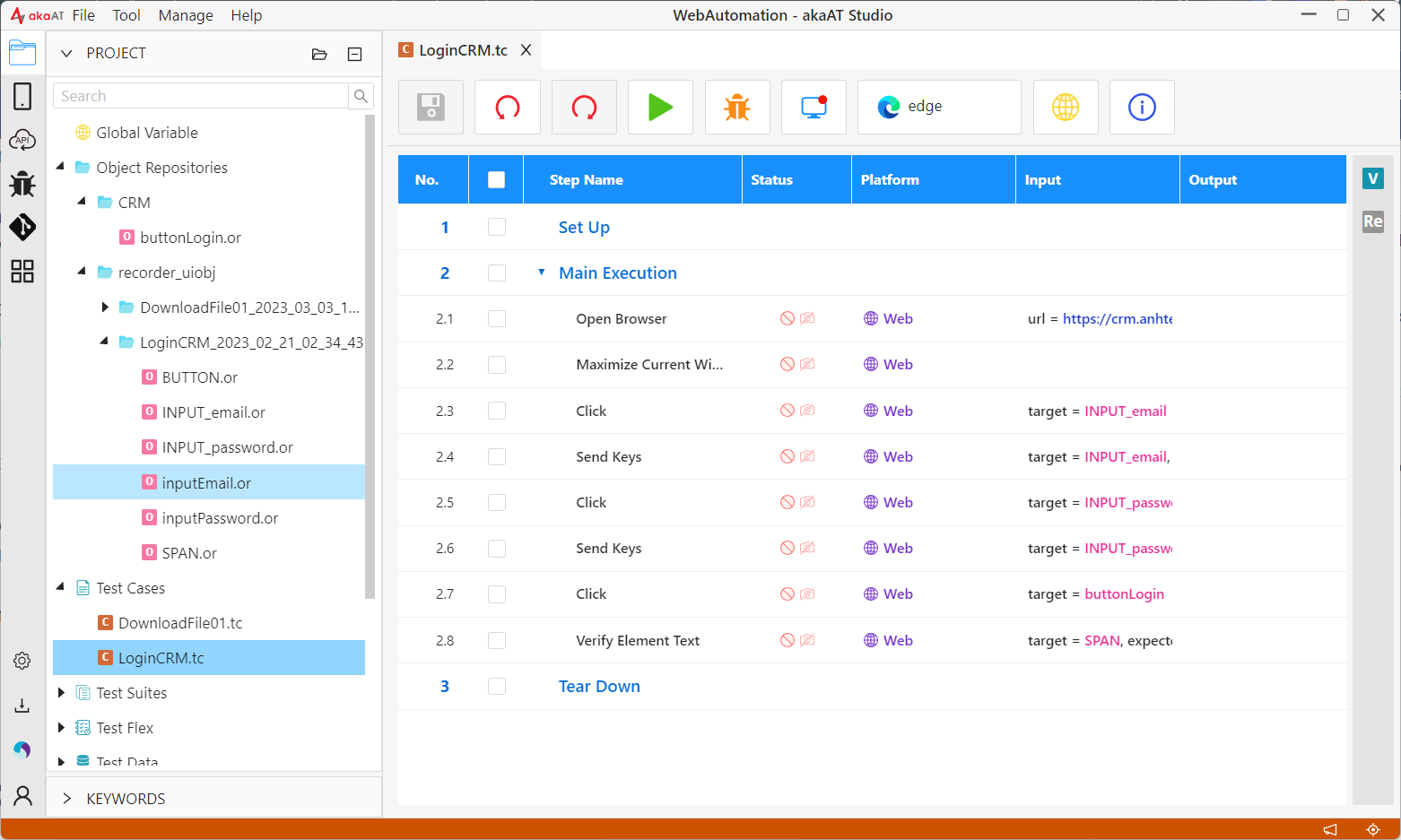Check the select-all checkbox in the table header
Viewport: 1401px width, 840px height.
[x=496, y=179]
